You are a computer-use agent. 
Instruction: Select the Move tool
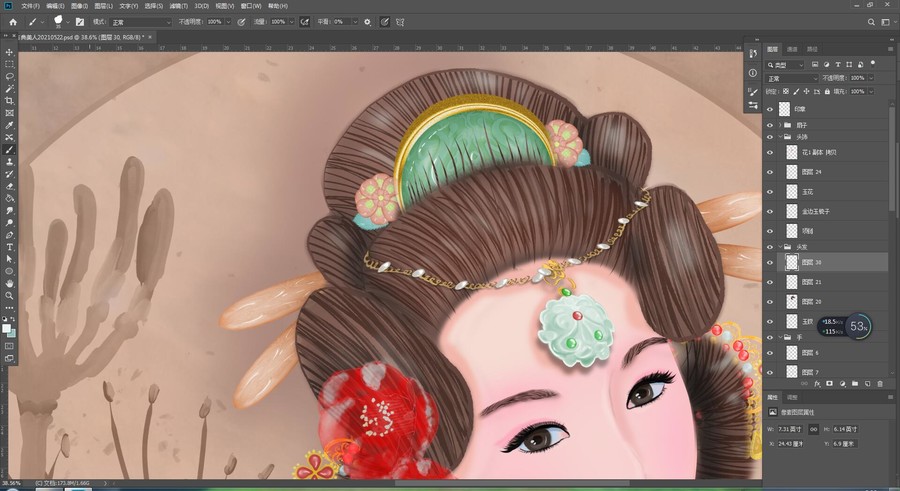click(9, 52)
